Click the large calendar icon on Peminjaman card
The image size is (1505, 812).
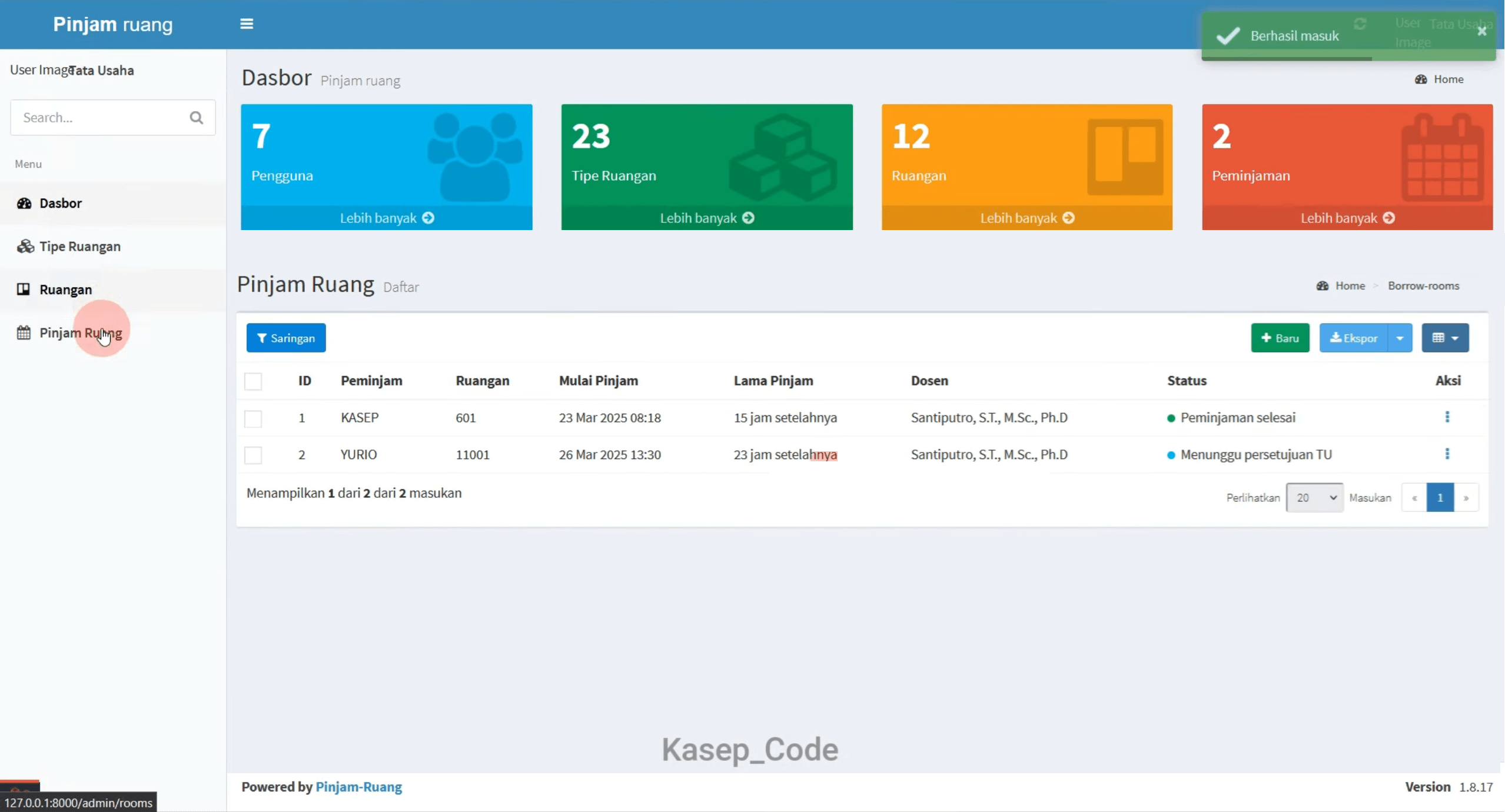(x=1443, y=157)
